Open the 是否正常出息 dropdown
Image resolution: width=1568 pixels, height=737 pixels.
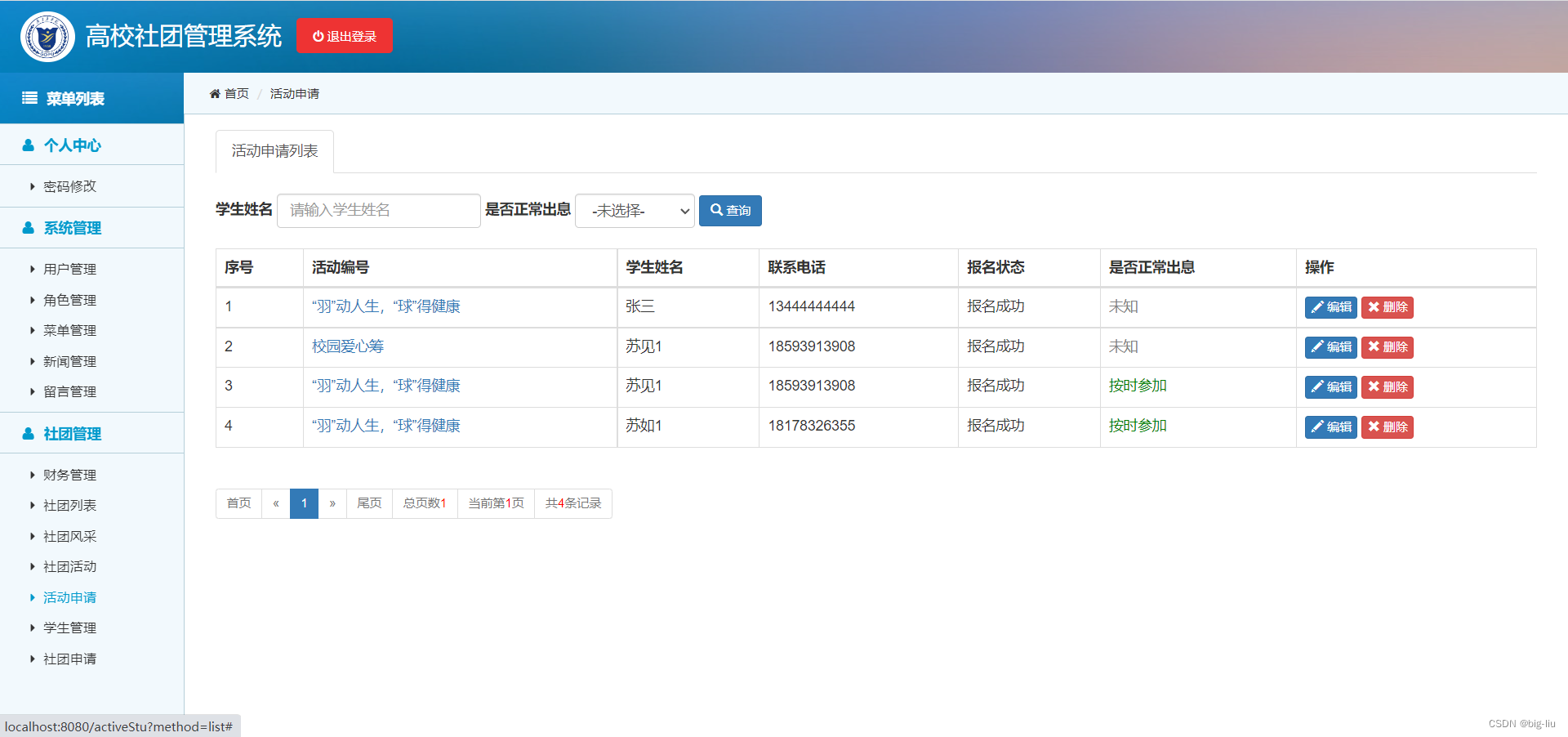pos(635,211)
